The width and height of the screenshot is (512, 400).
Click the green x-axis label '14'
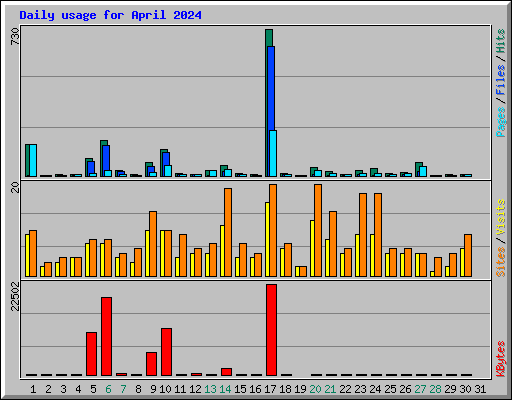[225, 389]
